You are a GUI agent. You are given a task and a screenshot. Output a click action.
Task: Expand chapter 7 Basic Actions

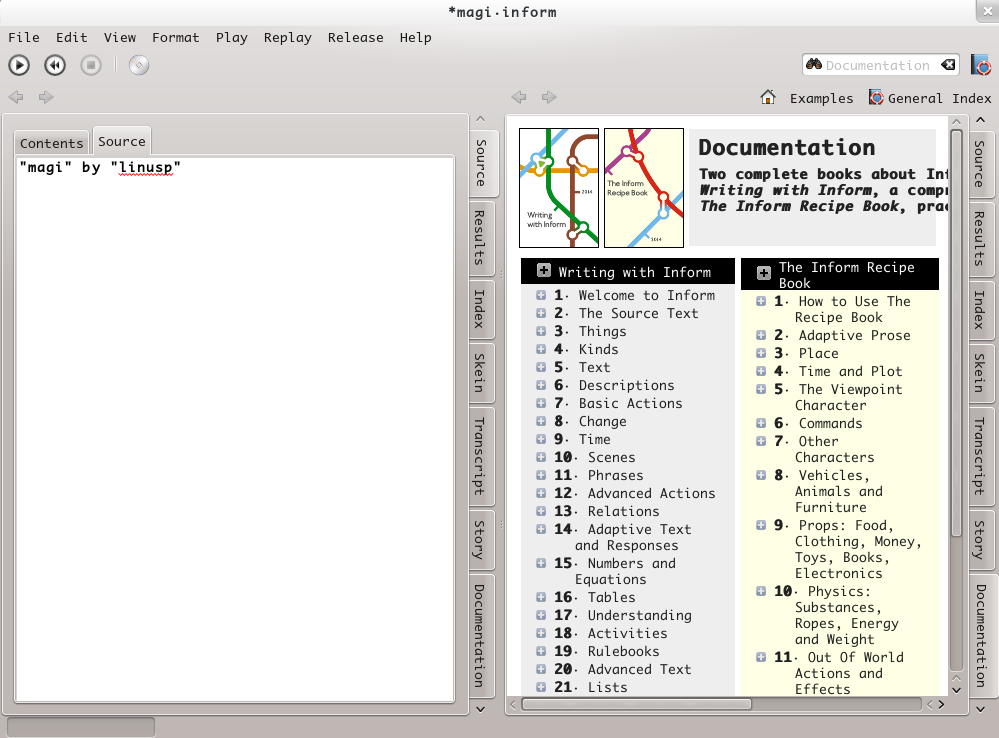click(x=541, y=403)
